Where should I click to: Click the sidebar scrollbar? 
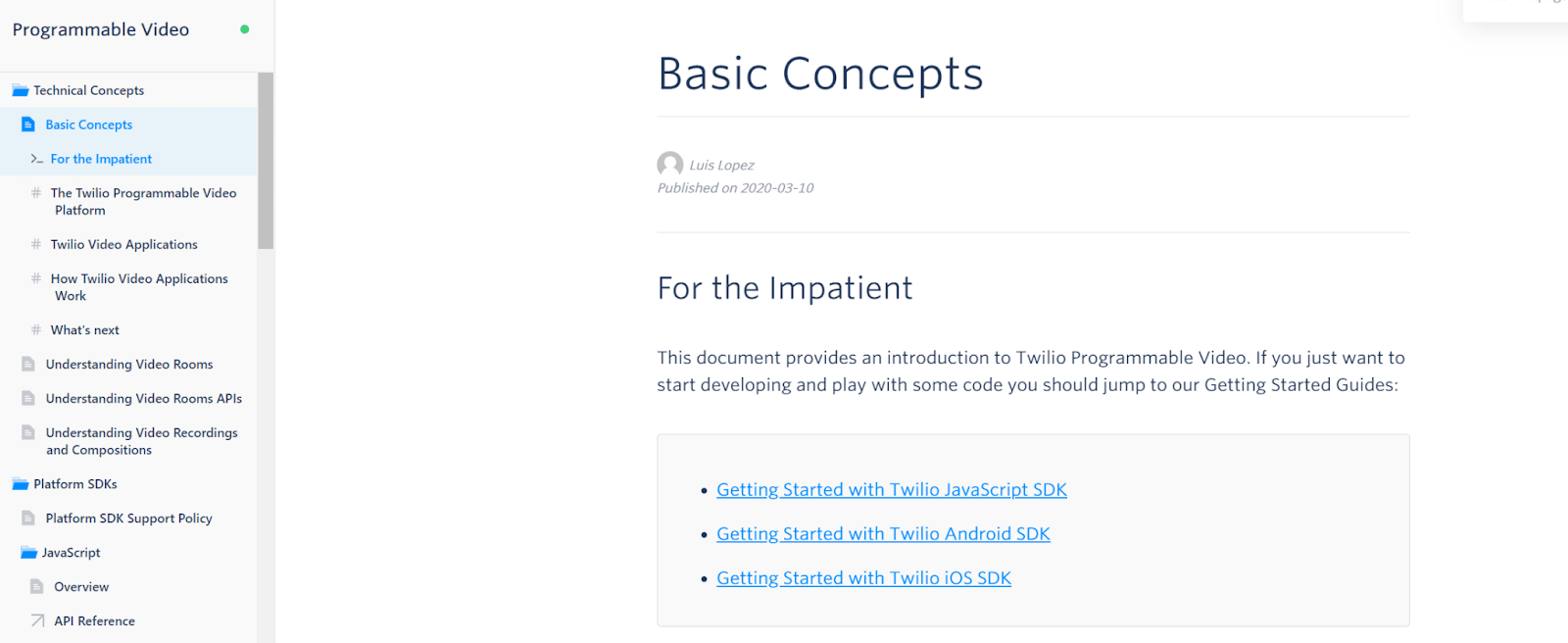(265, 157)
